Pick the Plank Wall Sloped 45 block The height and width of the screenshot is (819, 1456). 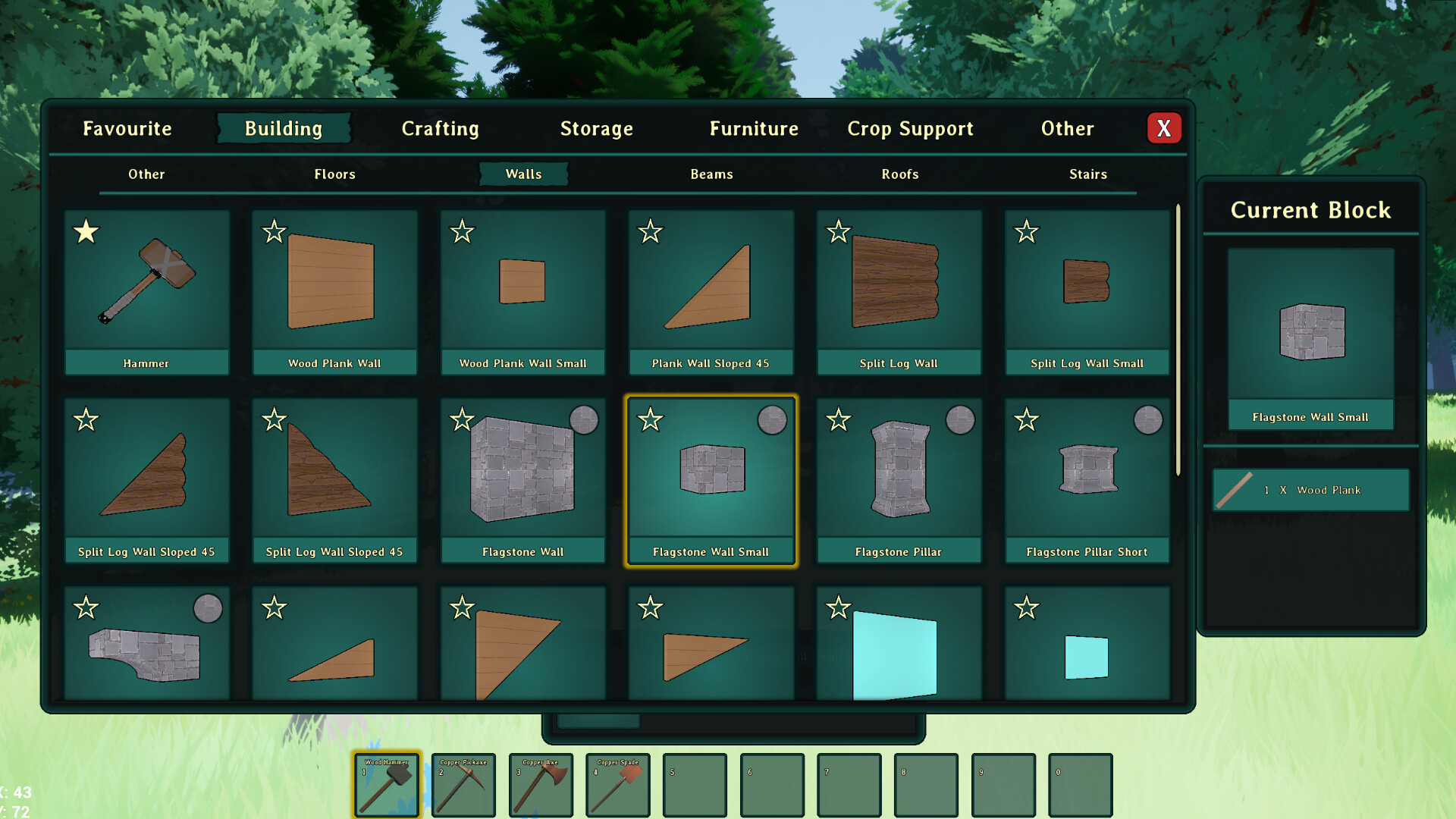[x=711, y=292]
